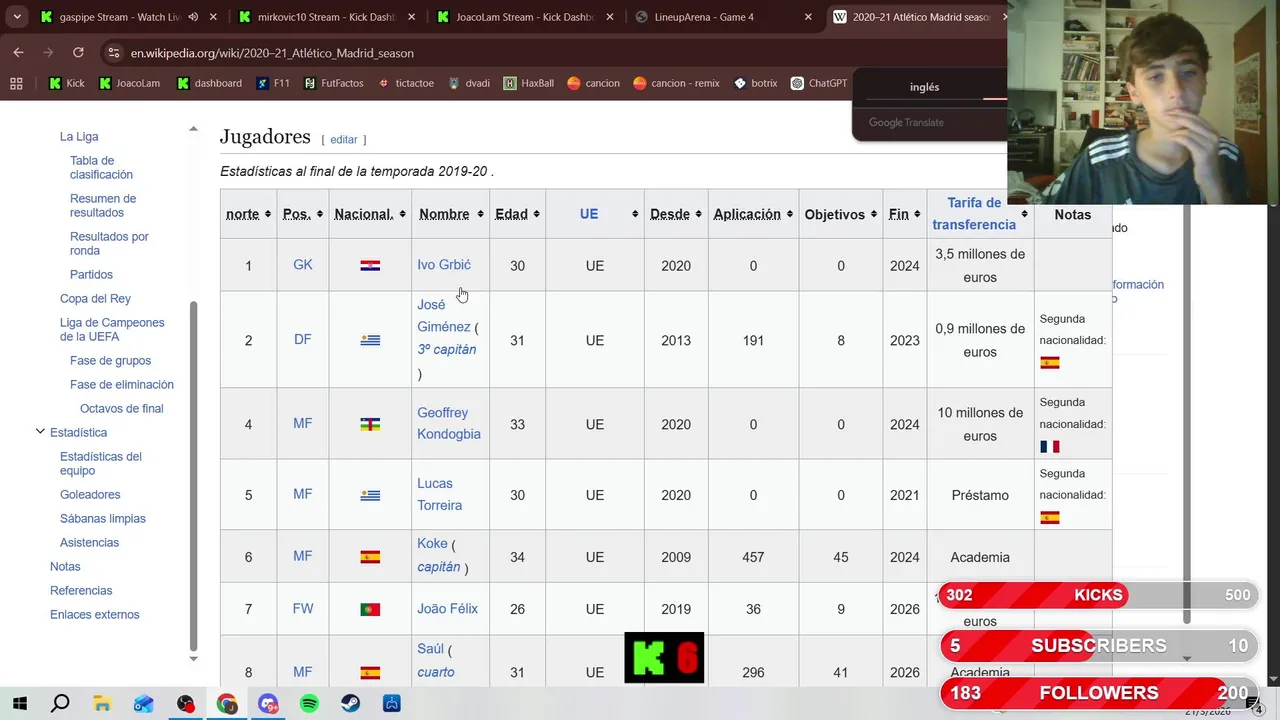Open the FutFactos bookmark

(x=334, y=83)
